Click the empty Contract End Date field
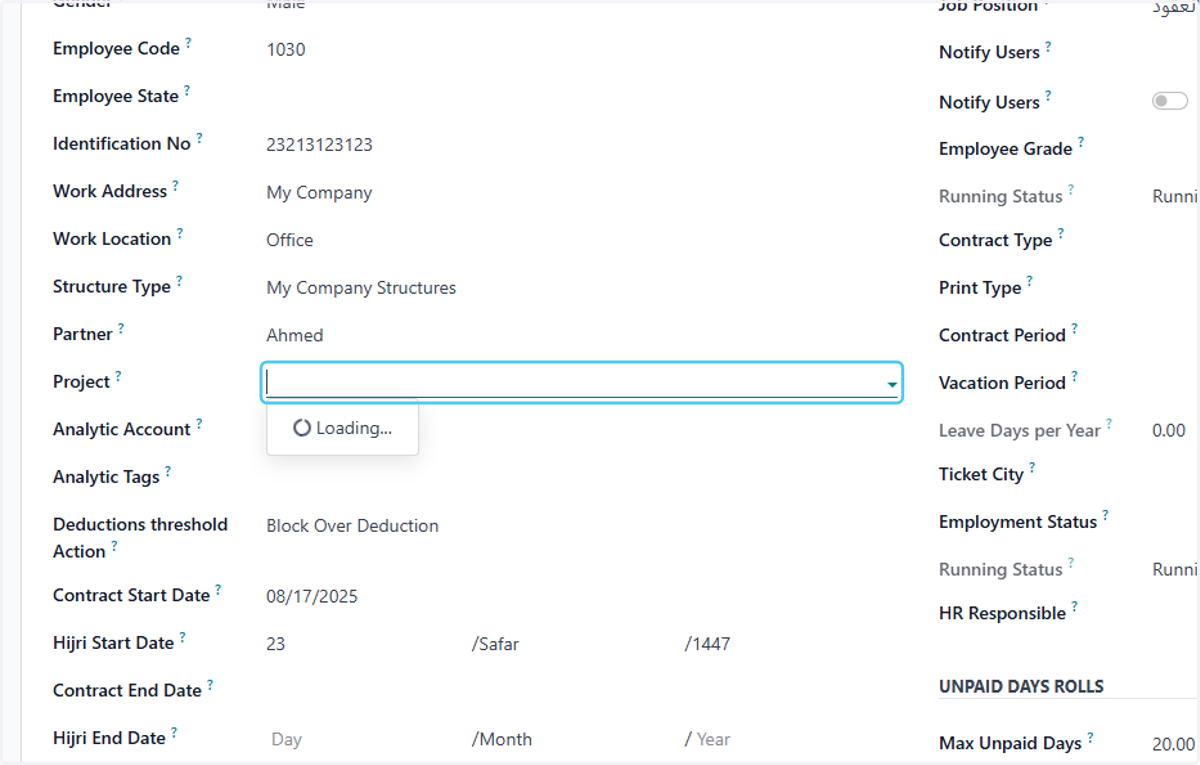Image resolution: width=1200 pixels, height=765 pixels. coord(582,691)
